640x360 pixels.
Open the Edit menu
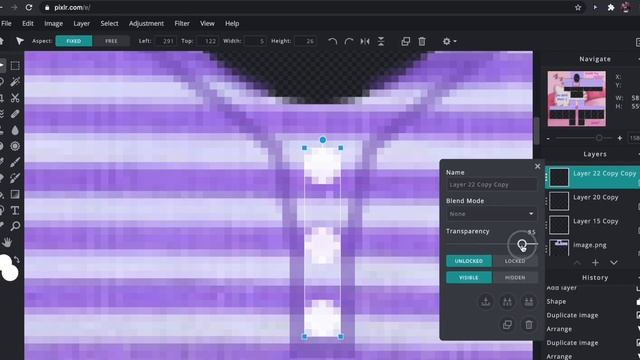point(28,23)
